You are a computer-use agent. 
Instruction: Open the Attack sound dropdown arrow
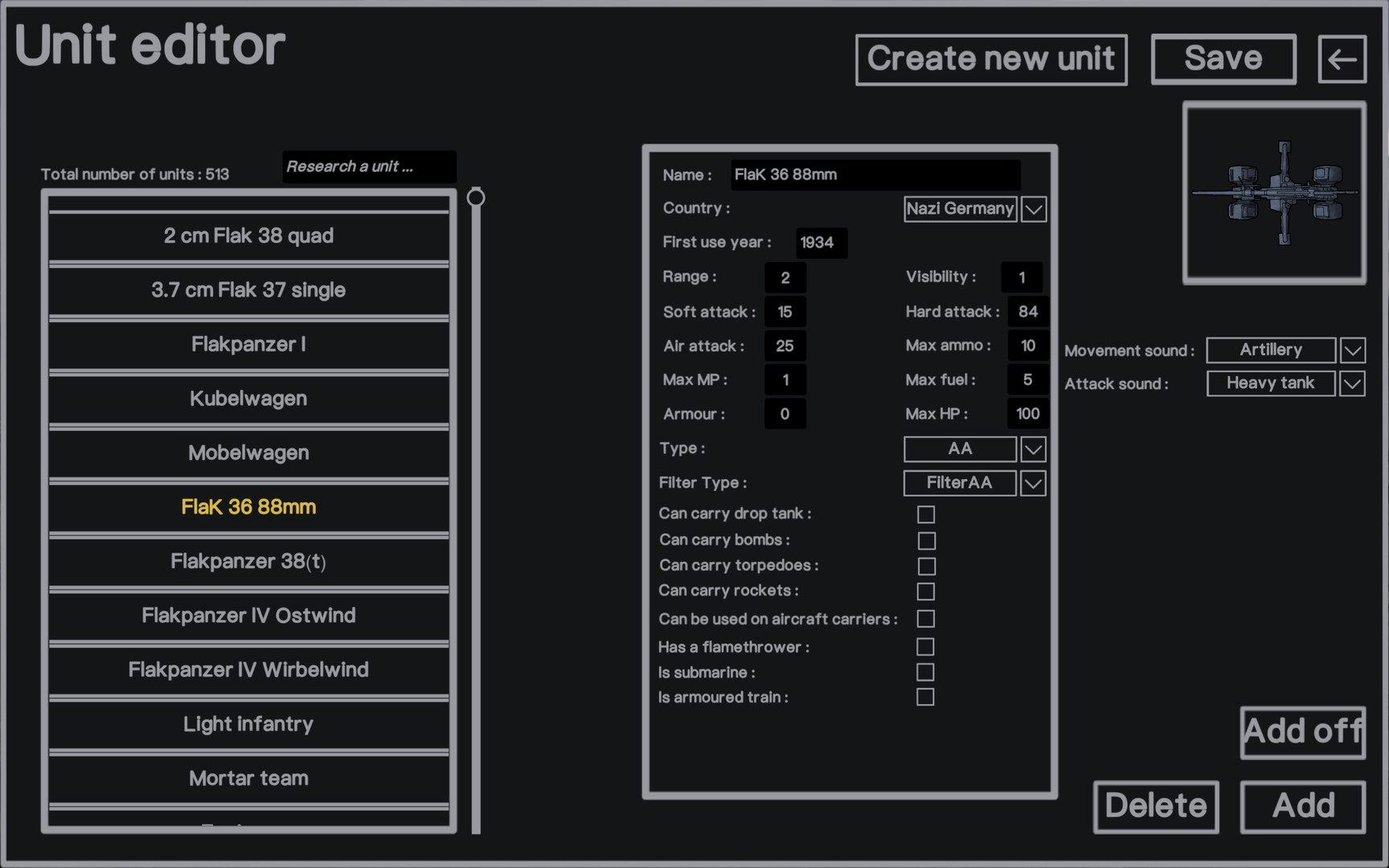[x=1353, y=384]
